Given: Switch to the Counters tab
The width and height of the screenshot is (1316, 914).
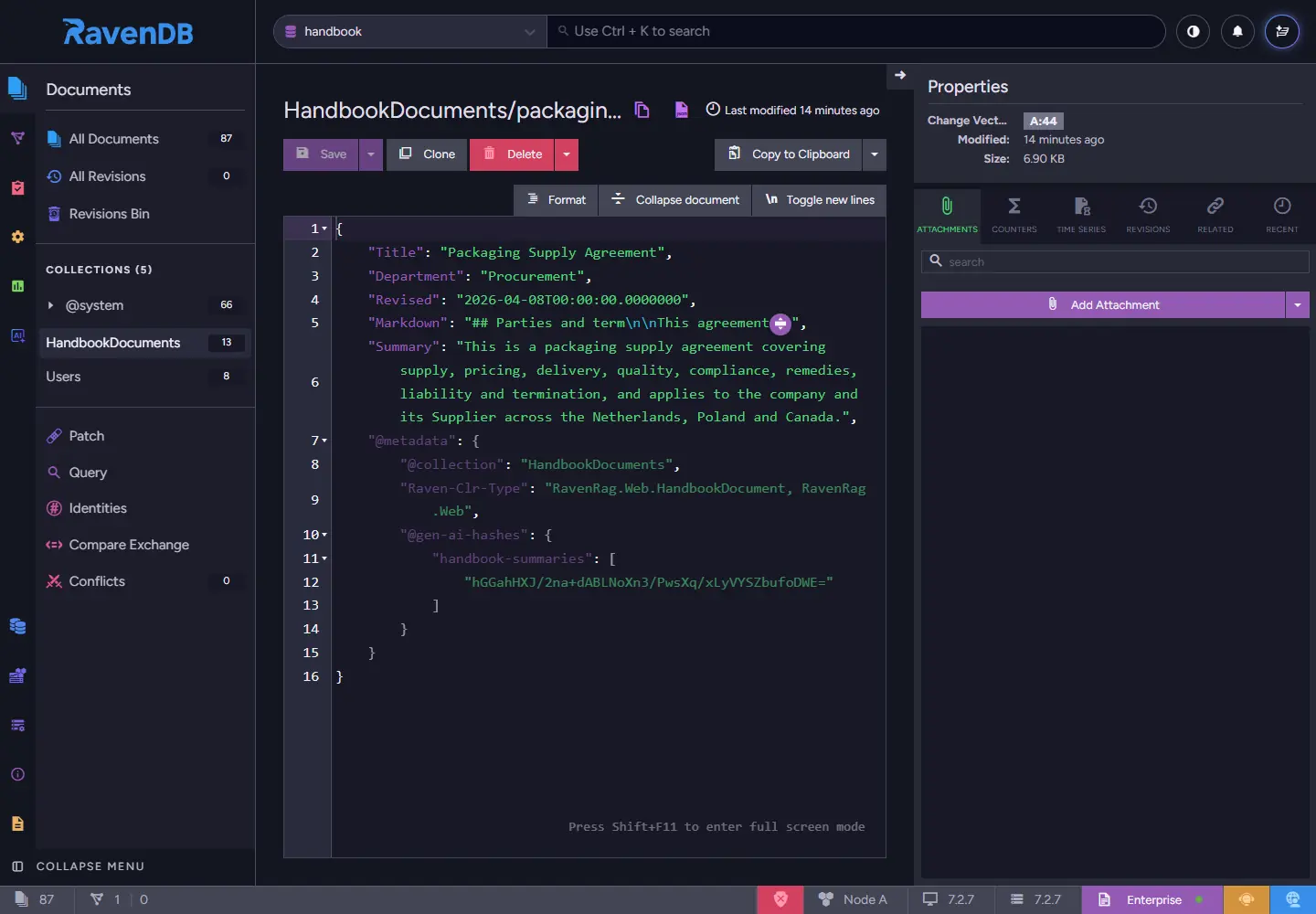Looking at the screenshot, I should 1014,215.
